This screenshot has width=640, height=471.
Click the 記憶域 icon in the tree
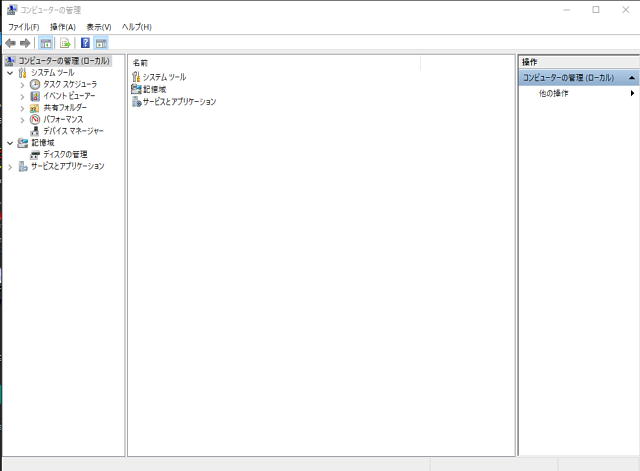(x=23, y=143)
